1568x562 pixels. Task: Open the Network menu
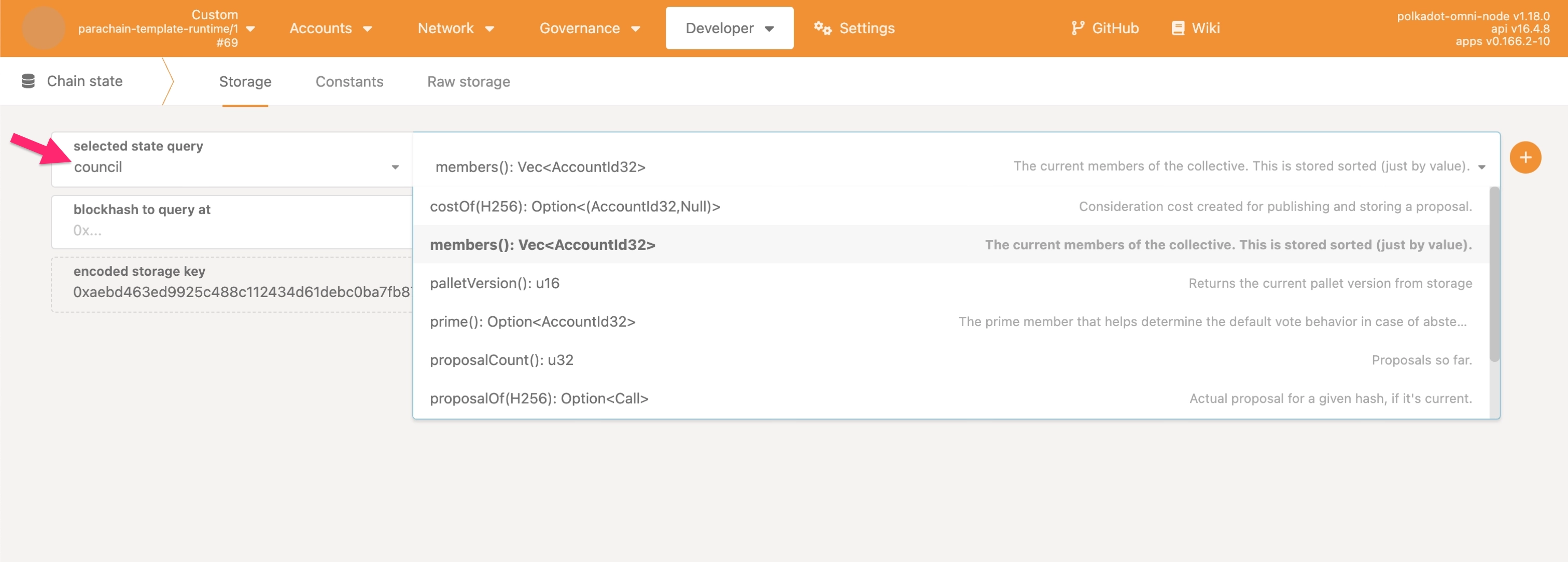tap(455, 28)
